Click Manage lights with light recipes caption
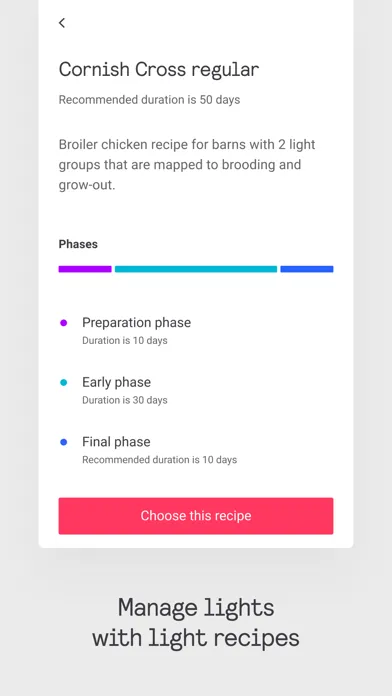The image size is (392, 696). (196, 623)
